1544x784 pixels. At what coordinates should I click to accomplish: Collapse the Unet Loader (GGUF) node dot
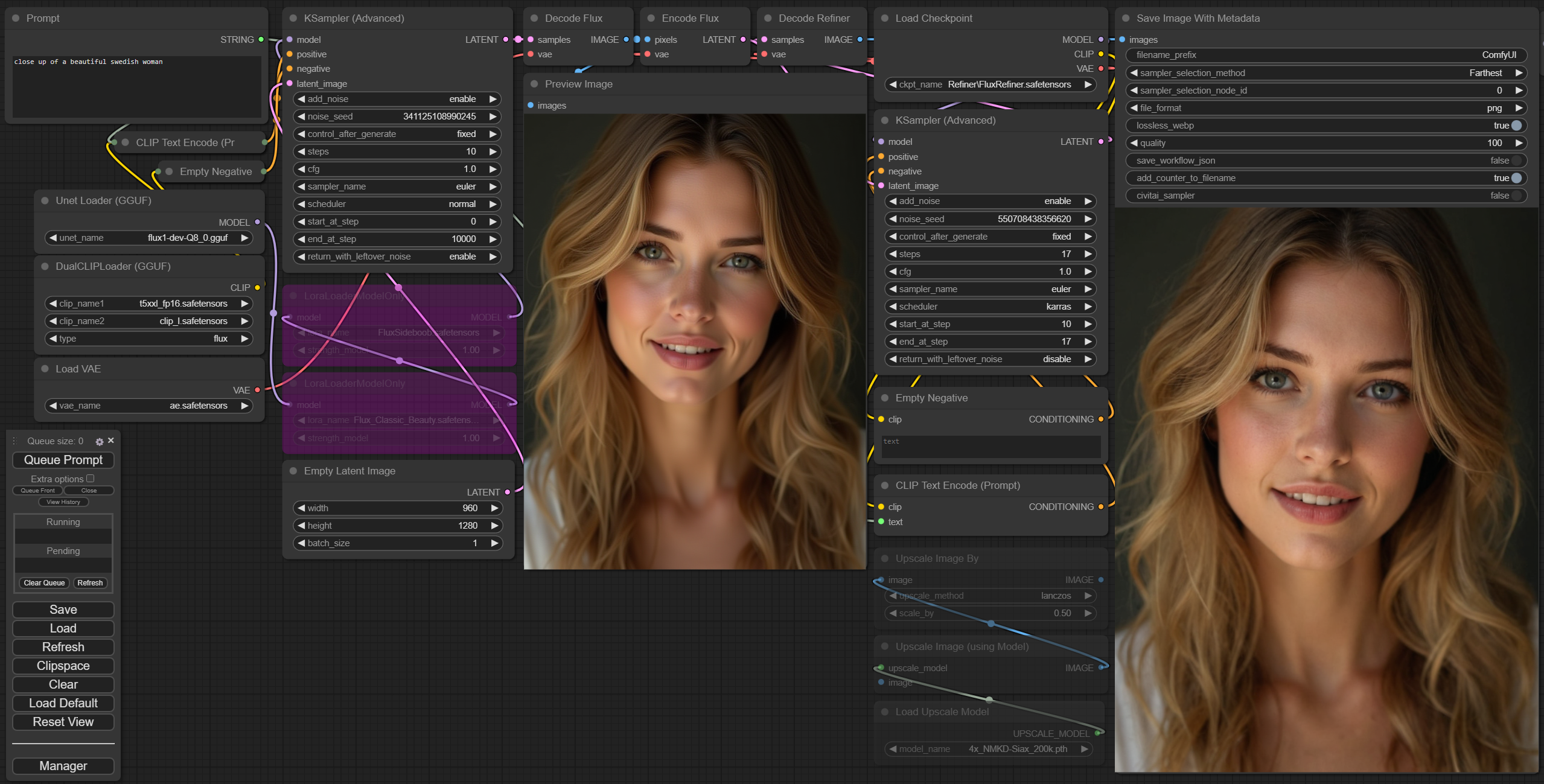[x=45, y=200]
